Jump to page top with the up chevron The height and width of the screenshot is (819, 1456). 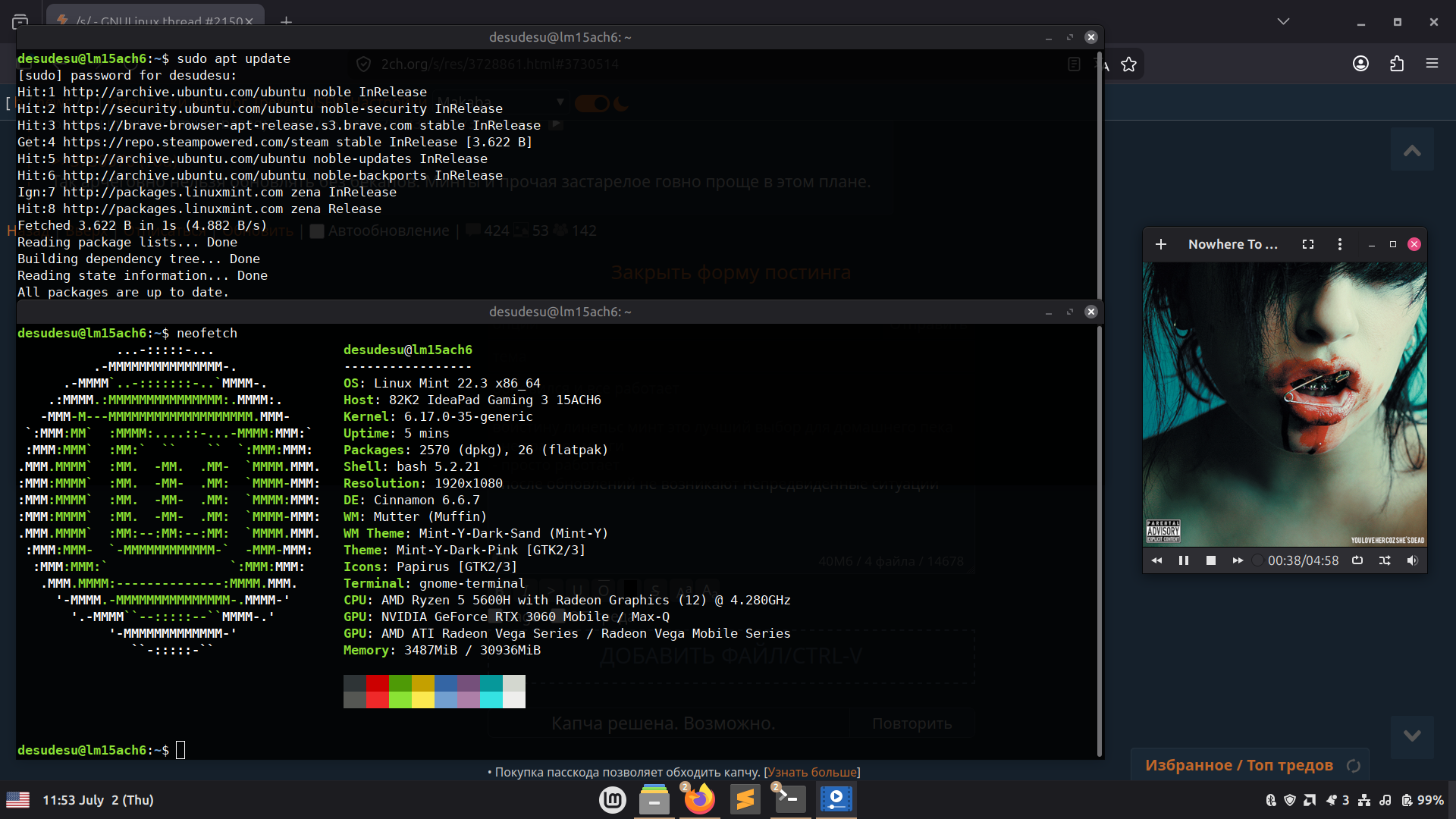click(1412, 151)
